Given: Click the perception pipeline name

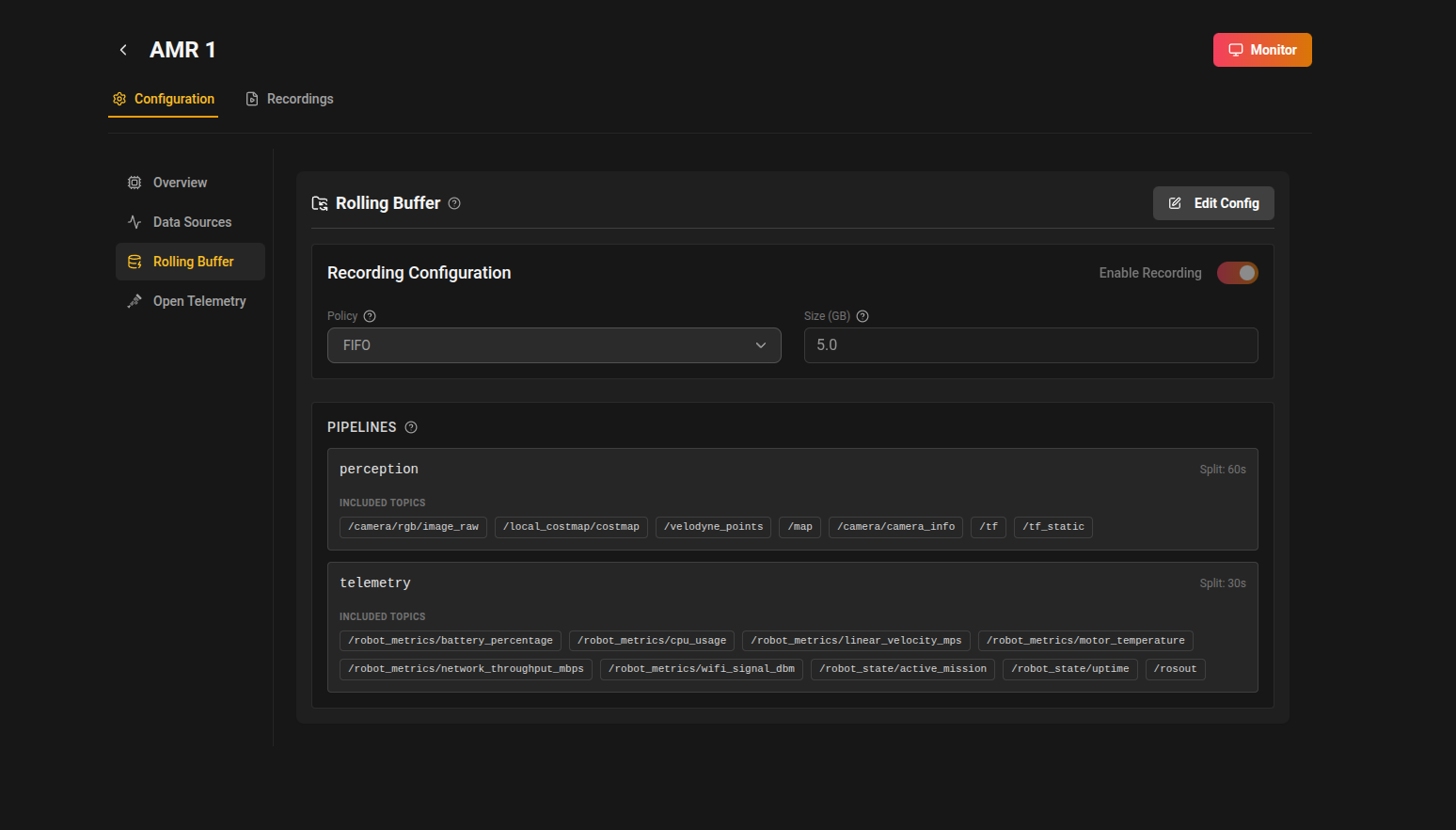Looking at the screenshot, I should point(379,469).
